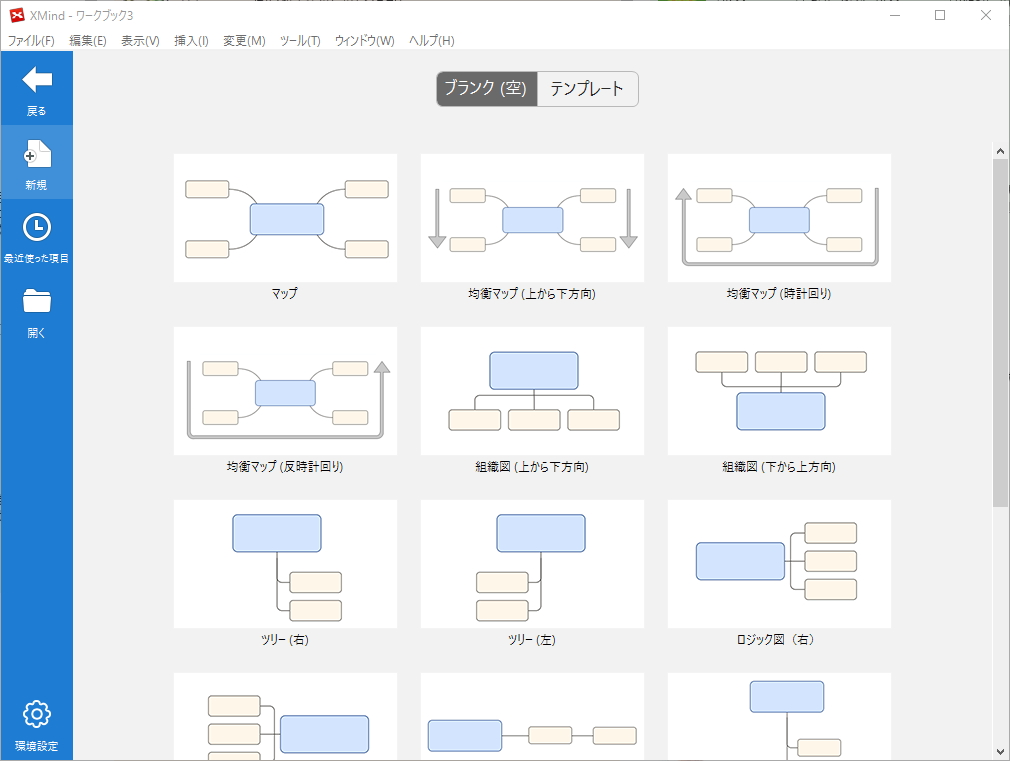Image resolution: width=1010 pixels, height=761 pixels.
Task: Open 環境設定 settings gear icon
Action: click(36, 713)
